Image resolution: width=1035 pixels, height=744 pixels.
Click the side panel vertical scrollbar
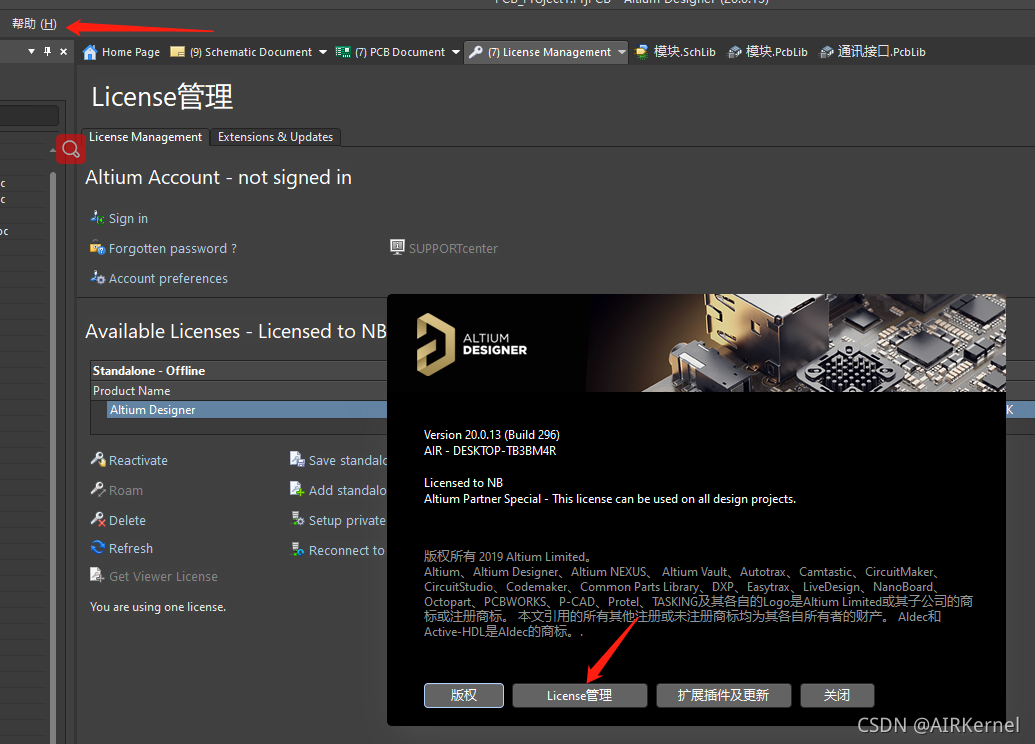point(53,456)
